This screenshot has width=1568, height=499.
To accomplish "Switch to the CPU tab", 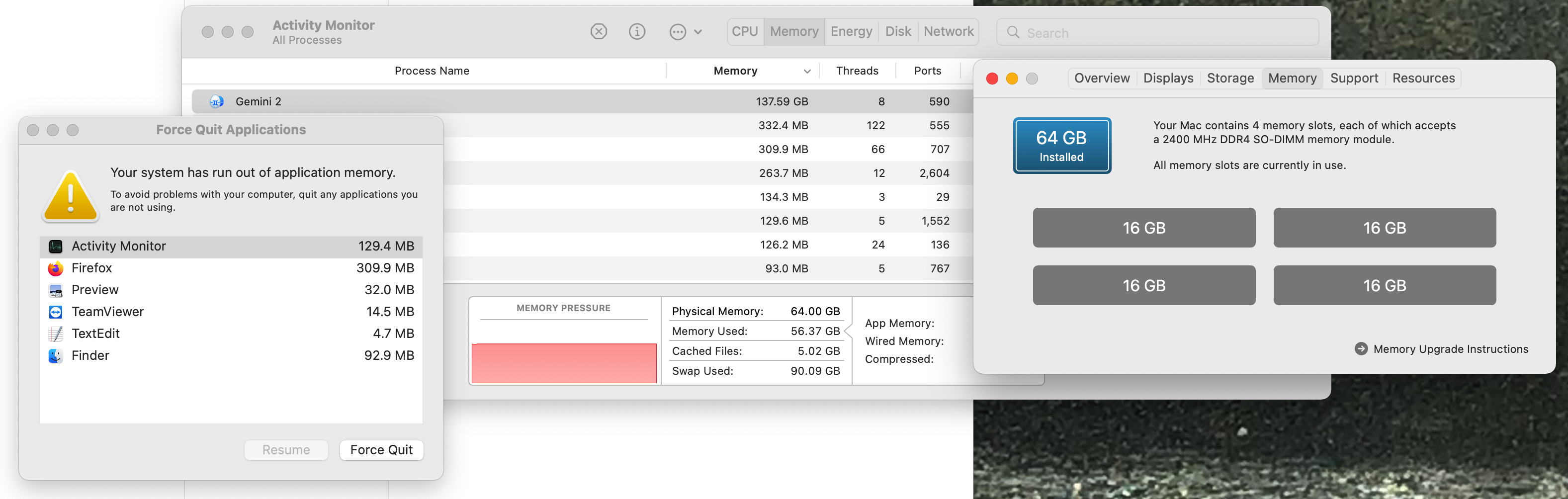I will [x=745, y=32].
